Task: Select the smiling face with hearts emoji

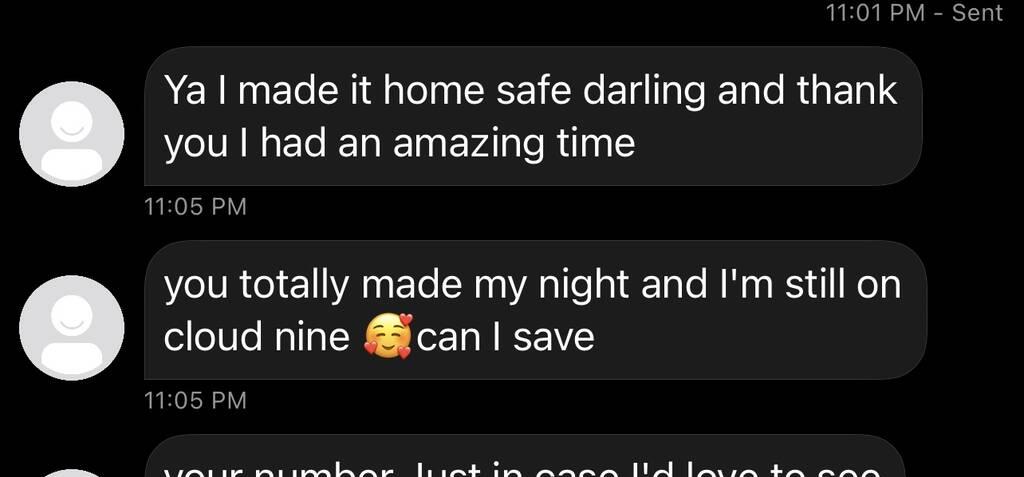Action: point(389,337)
